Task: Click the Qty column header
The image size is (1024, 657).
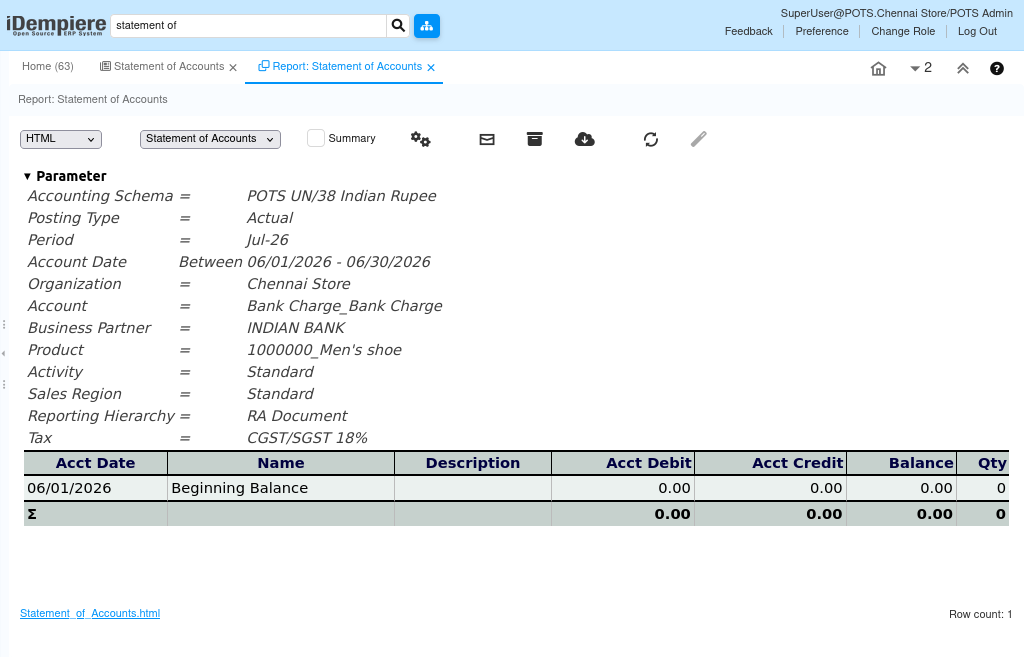Action: click(x=983, y=463)
